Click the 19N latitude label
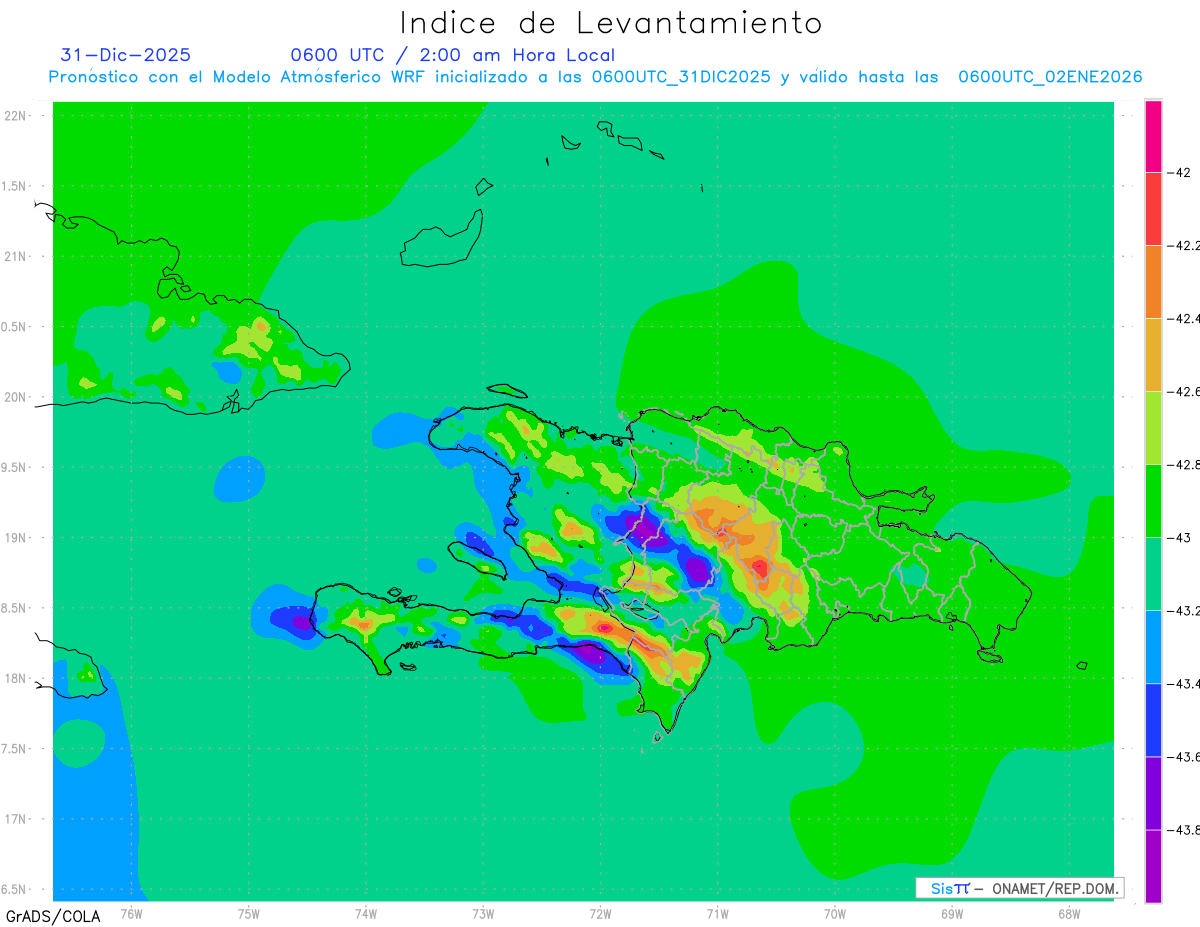 pyautogui.click(x=17, y=538)
